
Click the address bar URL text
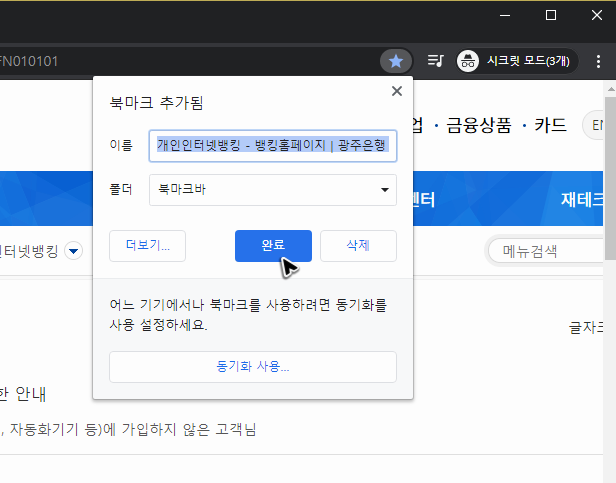pyautogui.click(x=29, y=61)
